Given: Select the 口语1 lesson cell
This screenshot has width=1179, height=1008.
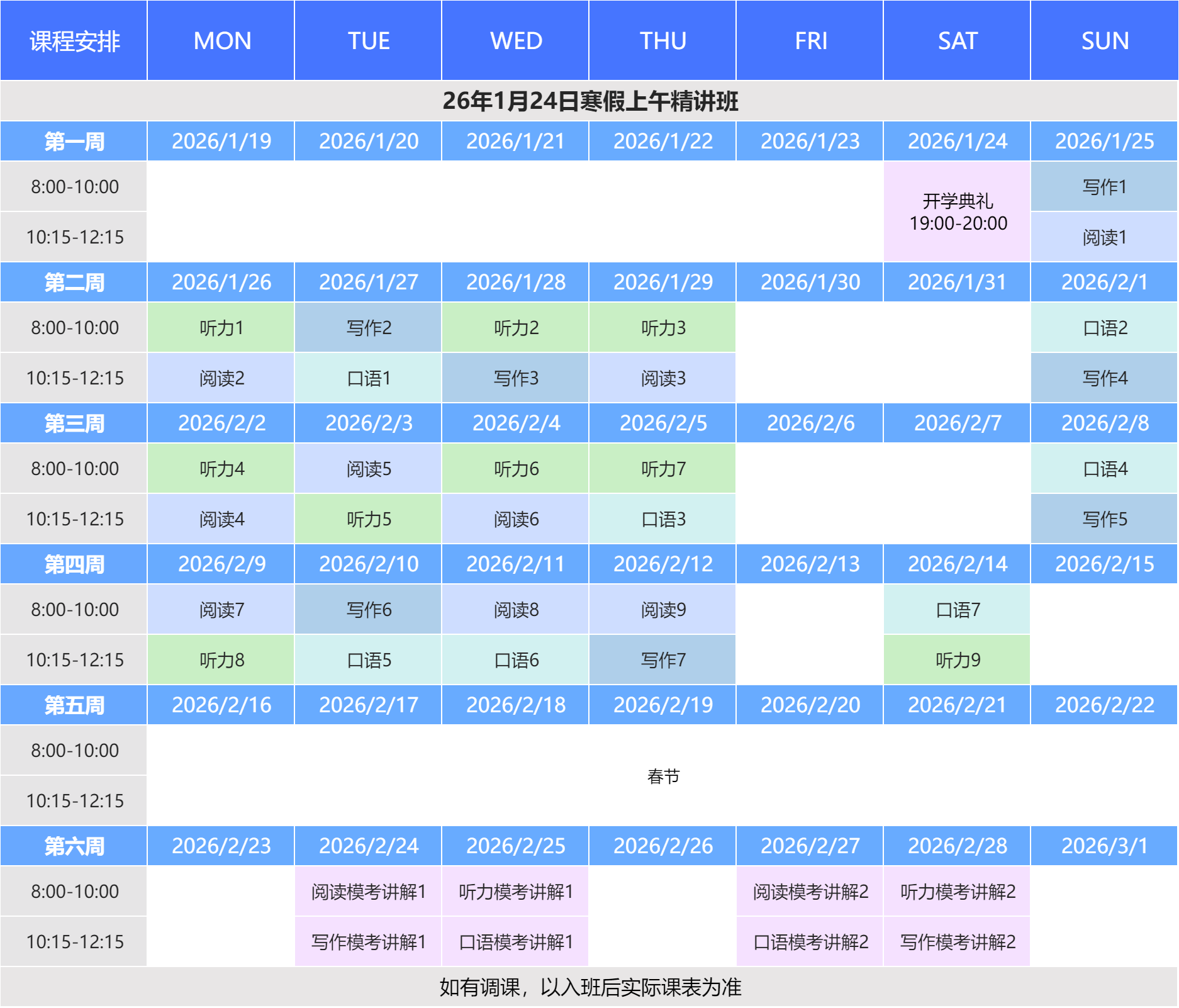Looking at the screenshot, I should pyautogui.click(x=369, y=378).
